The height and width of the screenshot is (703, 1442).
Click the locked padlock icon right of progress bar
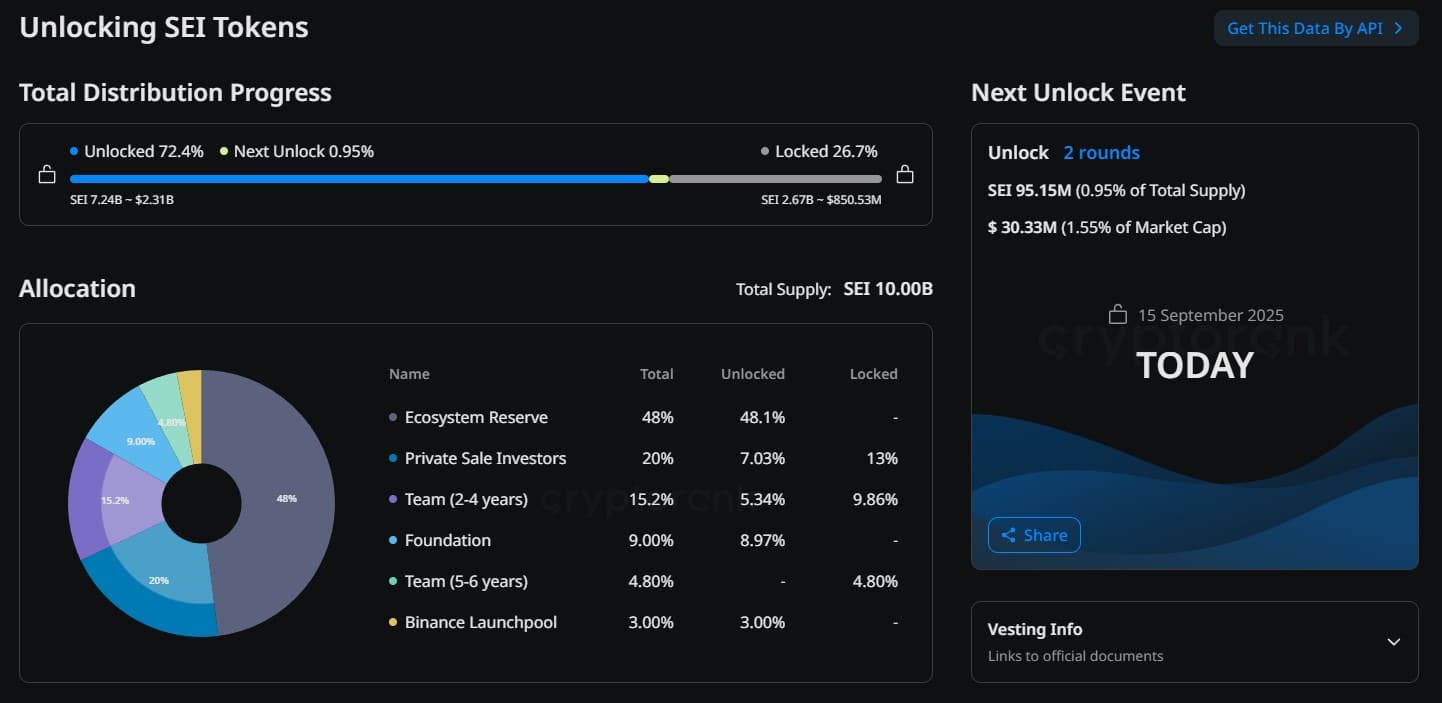click(x=905, y=174)
